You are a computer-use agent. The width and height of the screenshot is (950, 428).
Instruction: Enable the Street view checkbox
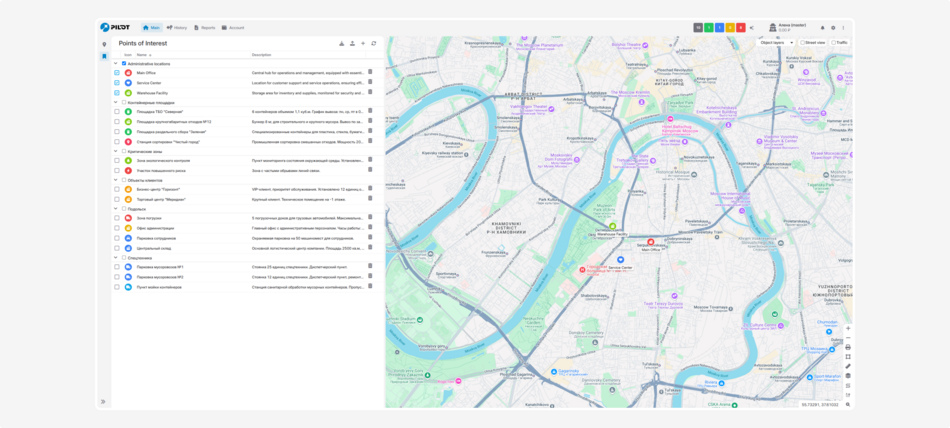pos(802,43)
